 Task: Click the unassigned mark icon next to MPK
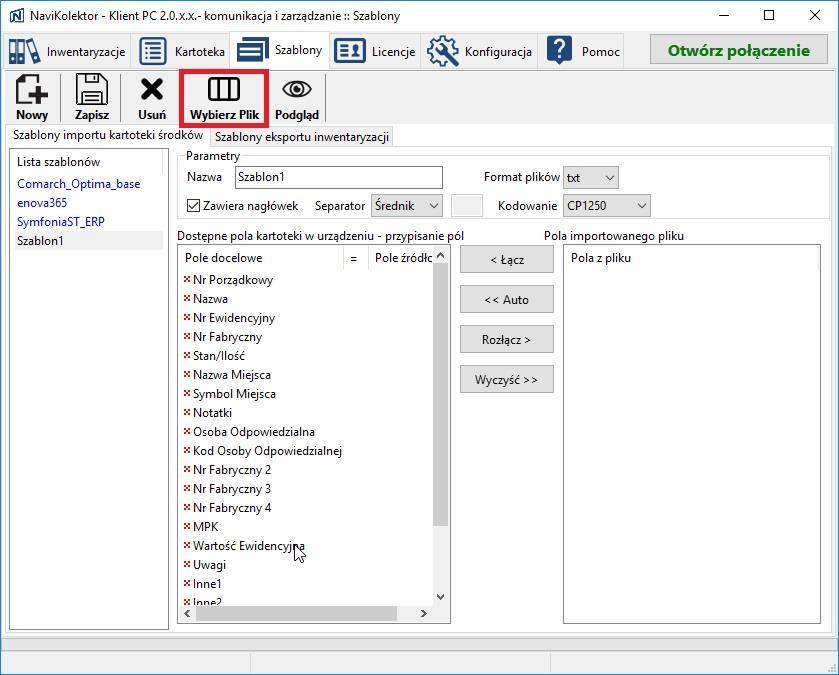(x=187, y=526)
